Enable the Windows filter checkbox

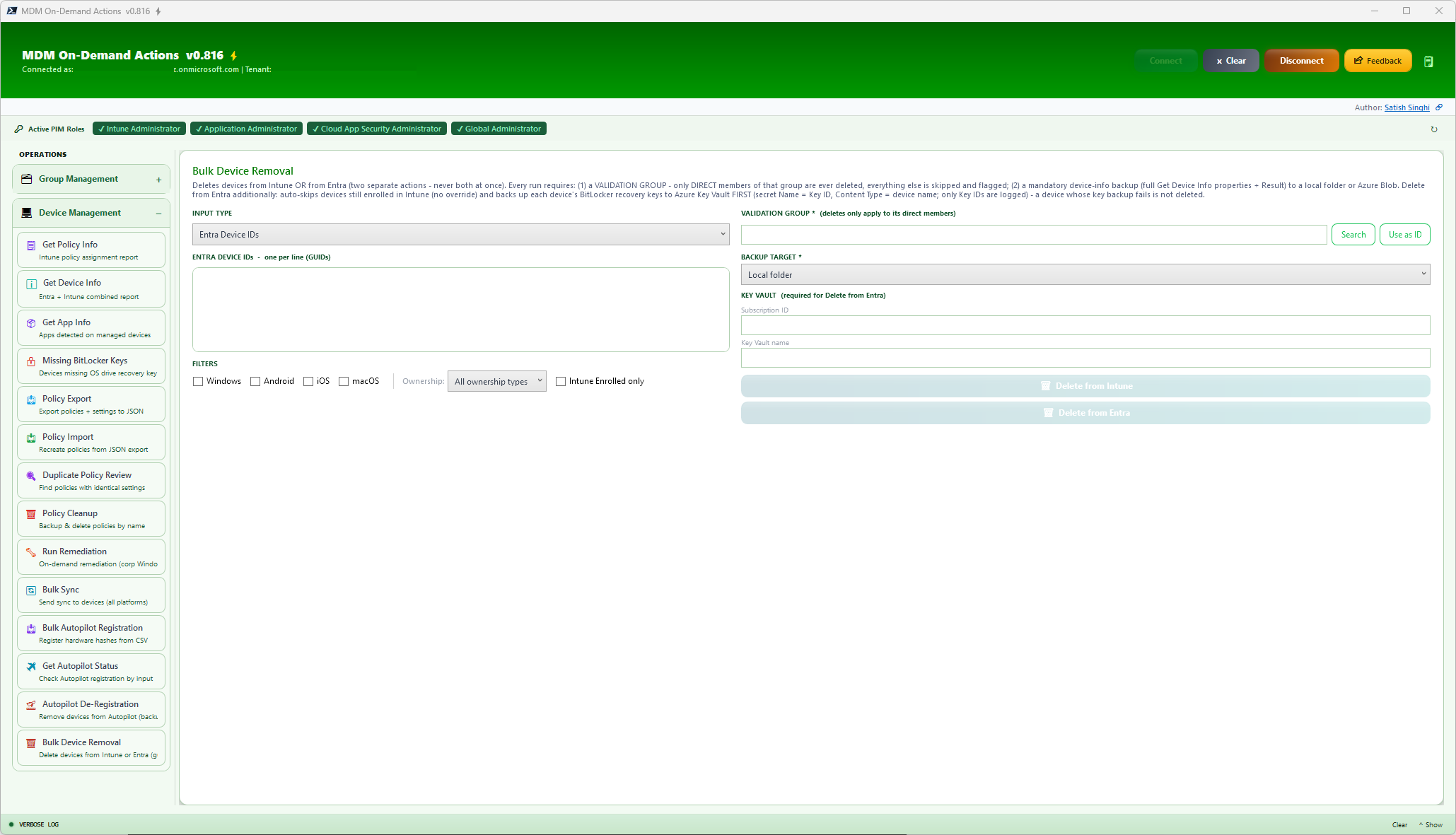pyautogui.click(x=198, y=382)
